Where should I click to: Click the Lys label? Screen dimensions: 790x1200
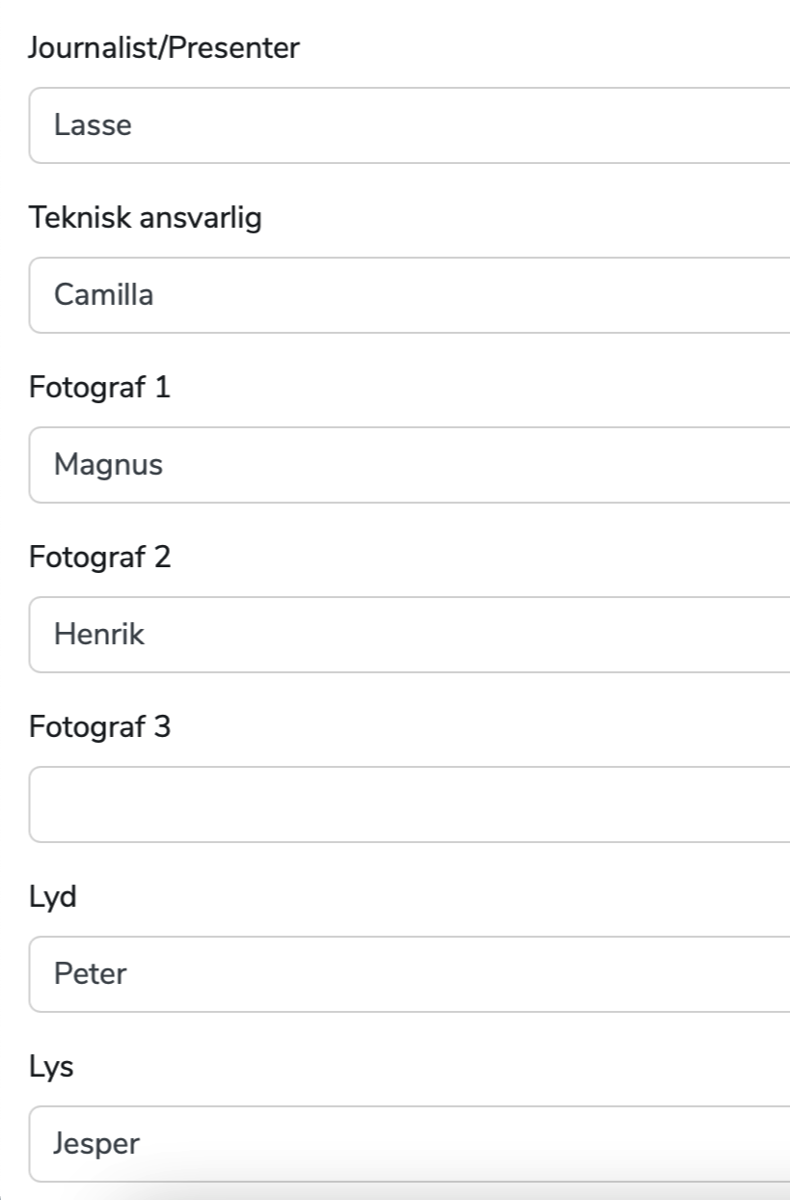(x=52, y=1067)
